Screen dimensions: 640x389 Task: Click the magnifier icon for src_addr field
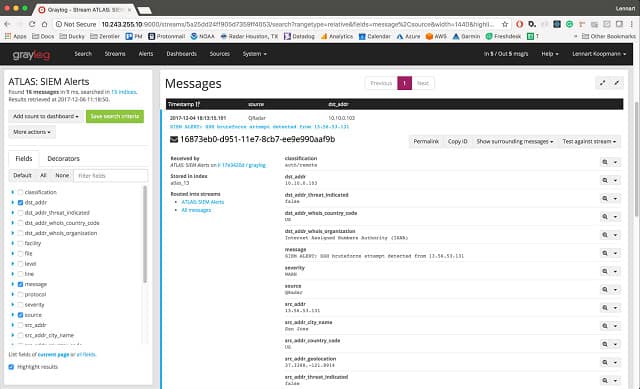point(605,308)
